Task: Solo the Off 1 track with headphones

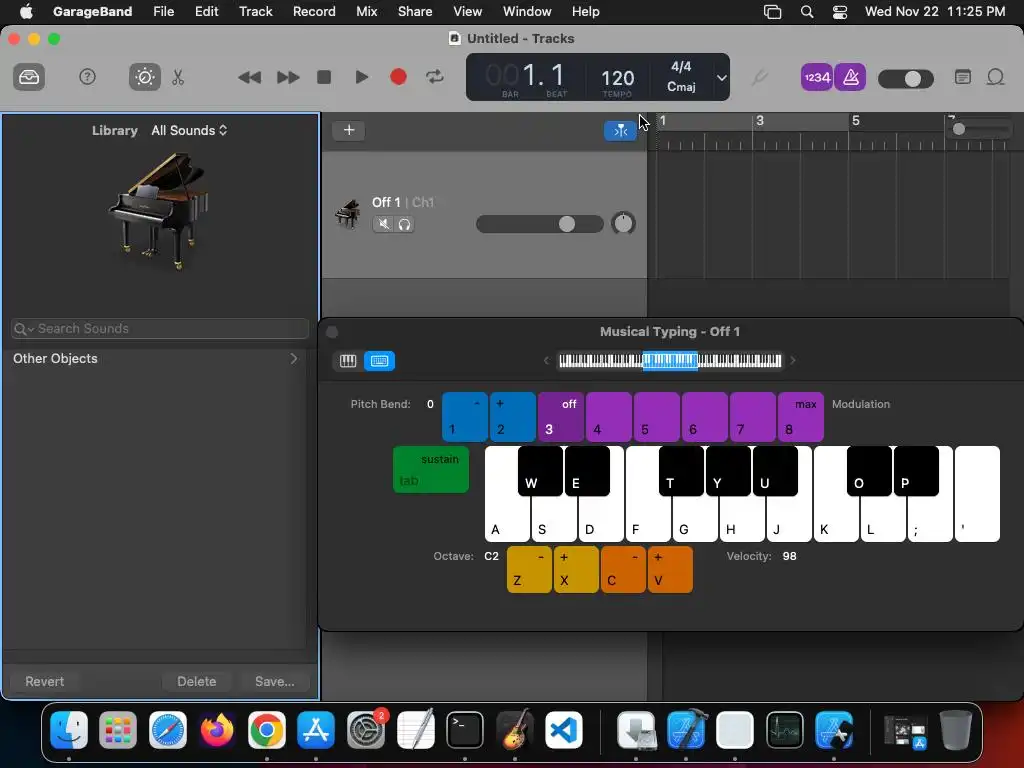Action: click(404, 224)
